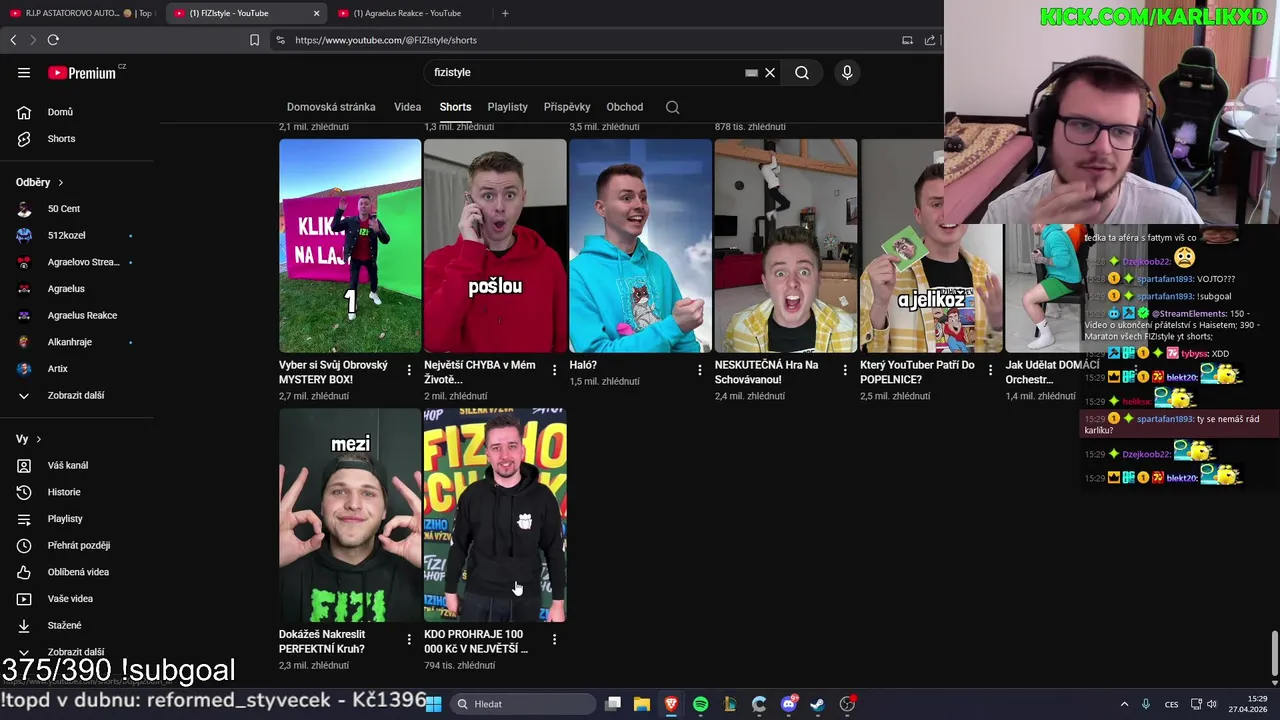Click the browser address bar URL

point(386,40)
